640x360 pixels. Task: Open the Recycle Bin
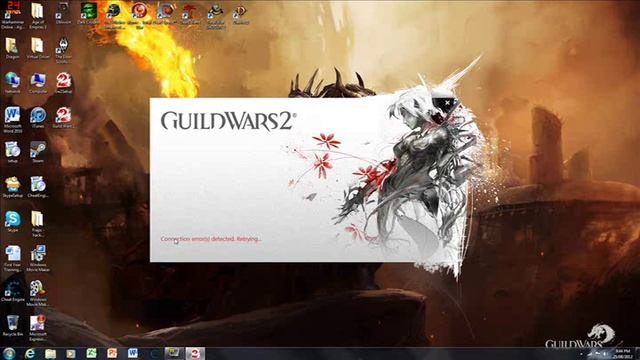(x=12, y=326)
